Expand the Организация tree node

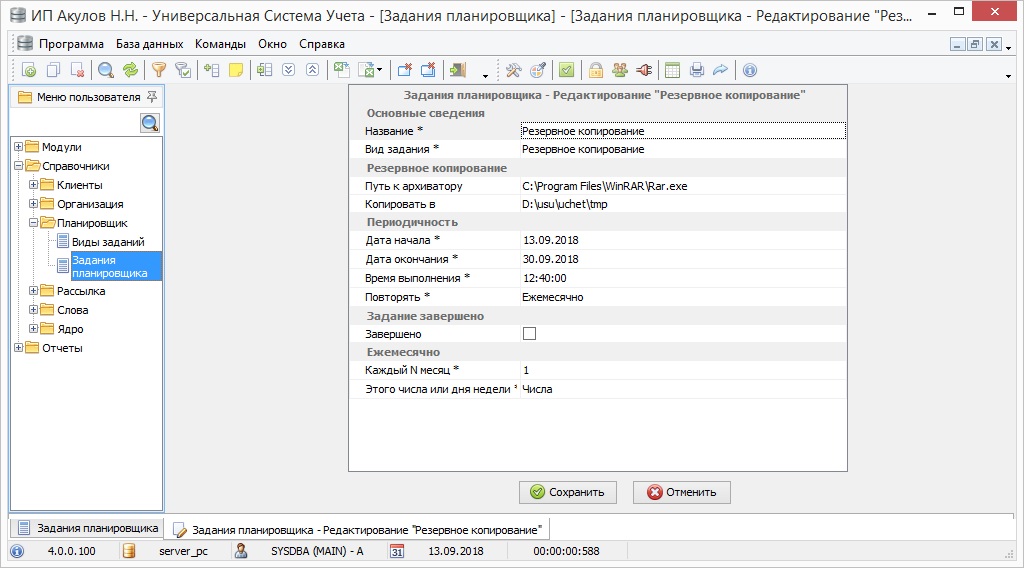33,204
